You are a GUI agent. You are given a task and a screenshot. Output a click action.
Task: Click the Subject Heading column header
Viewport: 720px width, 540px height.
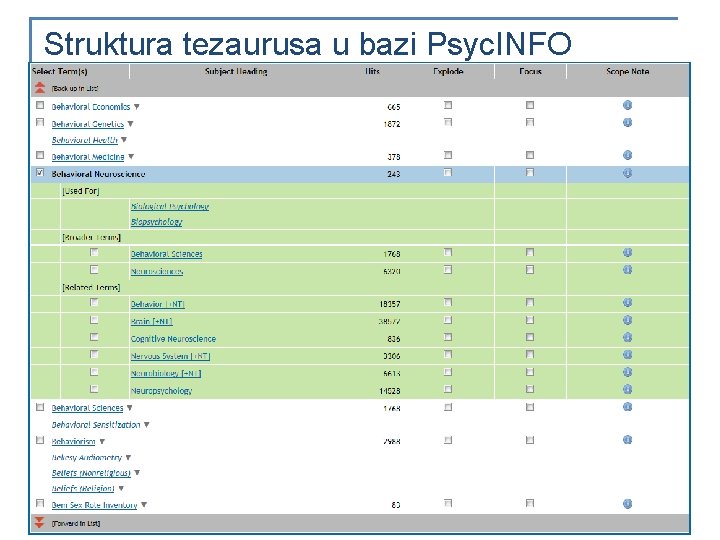(x=236, y=71)
